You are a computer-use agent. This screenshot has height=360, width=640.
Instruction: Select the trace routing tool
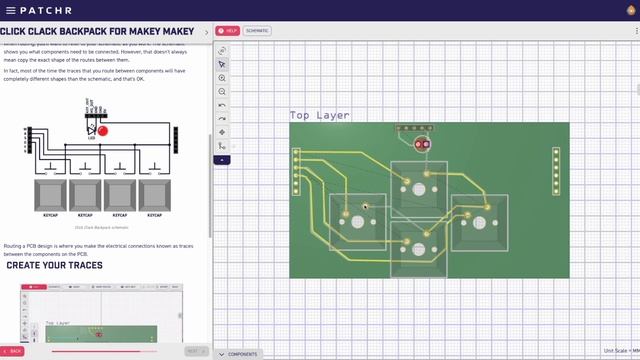tap(222, 146)
